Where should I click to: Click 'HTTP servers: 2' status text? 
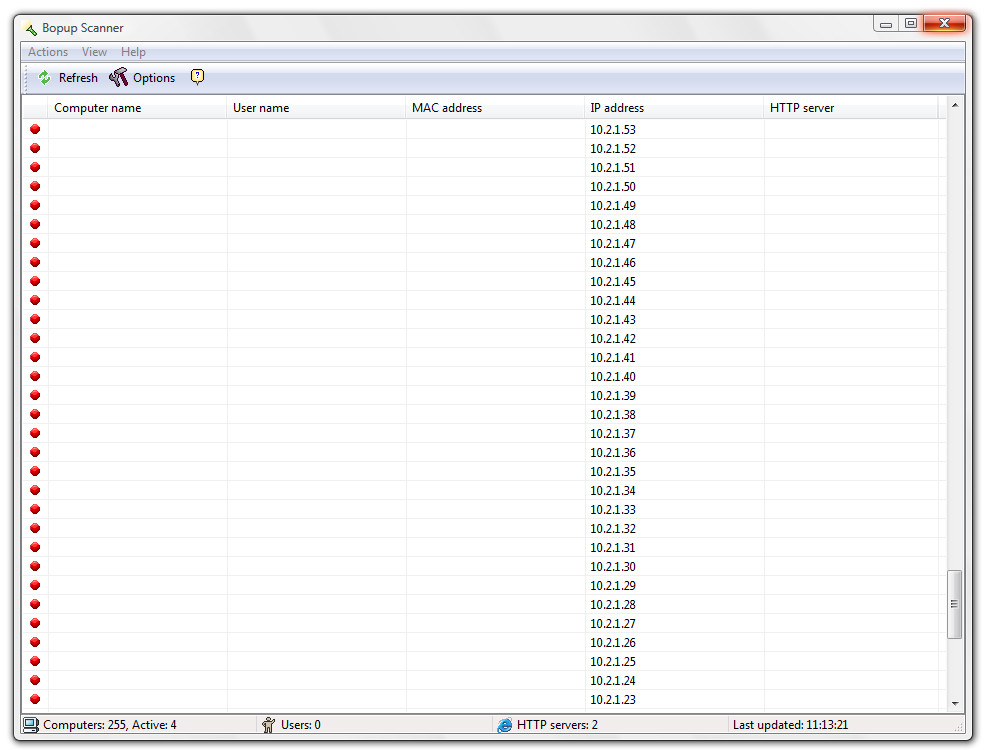tap(557, 725)
